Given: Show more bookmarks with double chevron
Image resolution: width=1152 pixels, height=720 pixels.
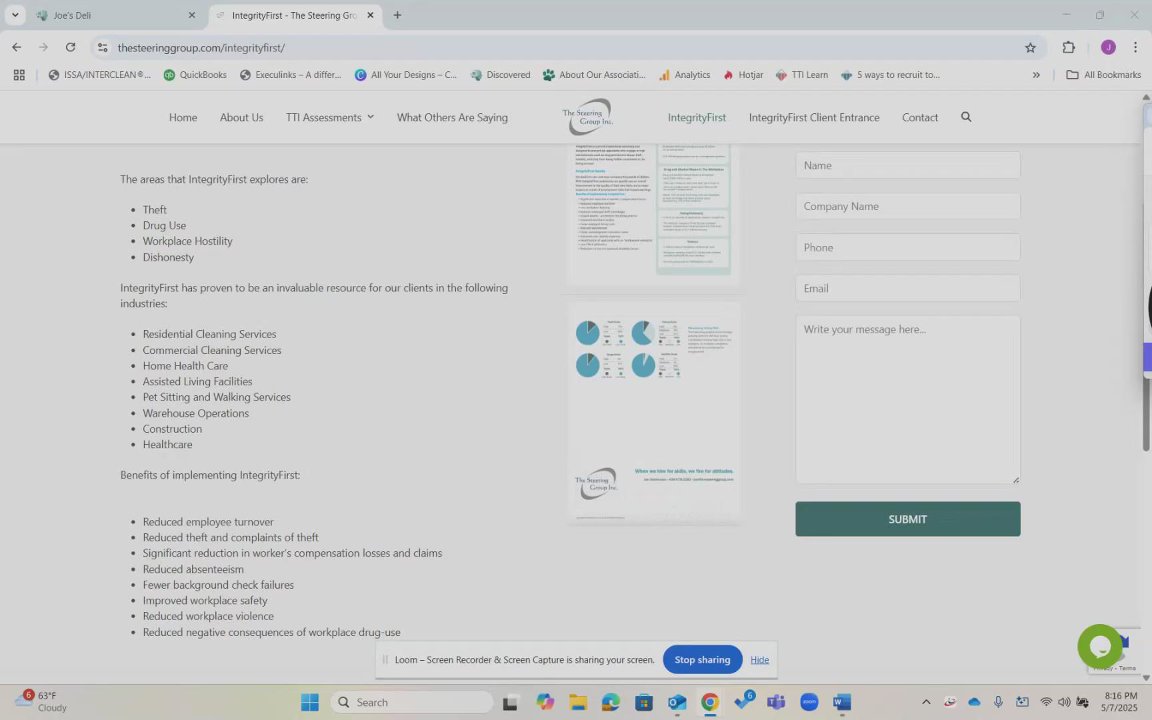Looking at the screenshot, I should pos(1036,75).
